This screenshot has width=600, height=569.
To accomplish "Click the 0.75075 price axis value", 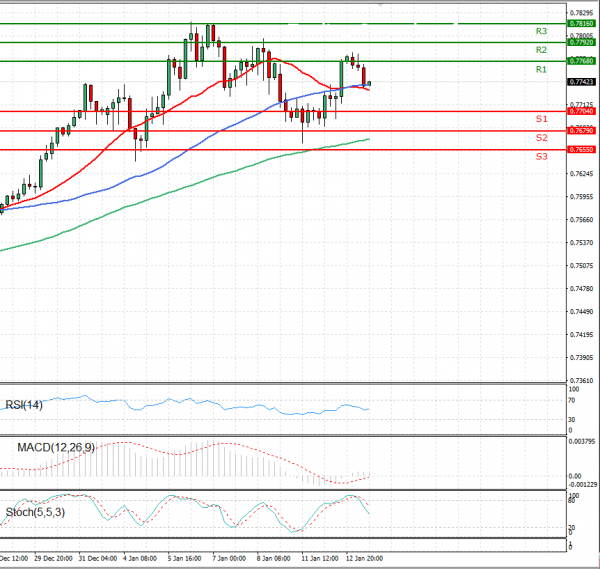I will pos(582,266).
